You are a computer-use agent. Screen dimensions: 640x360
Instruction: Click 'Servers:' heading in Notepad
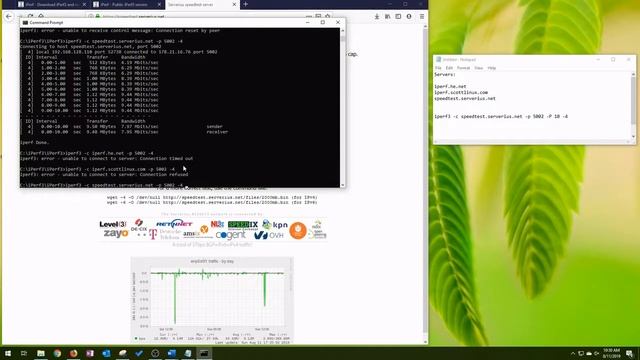(x=444, y=75)
